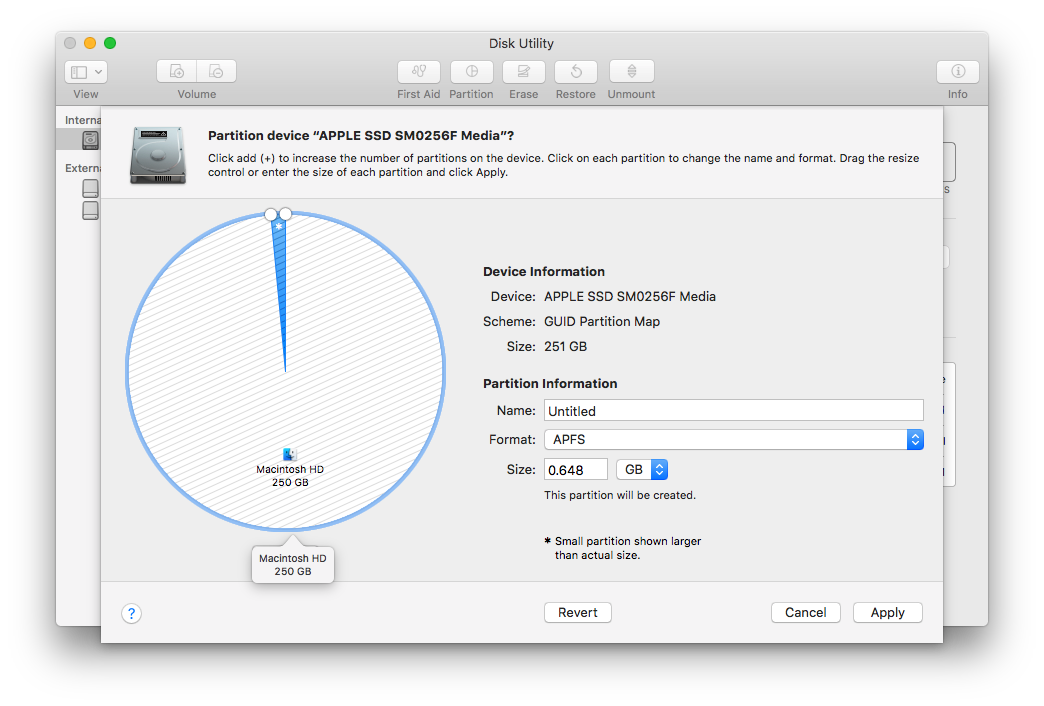Run First Aid from the toolbar
Screen dimensions: 1044x706
(x=419, y=71)
